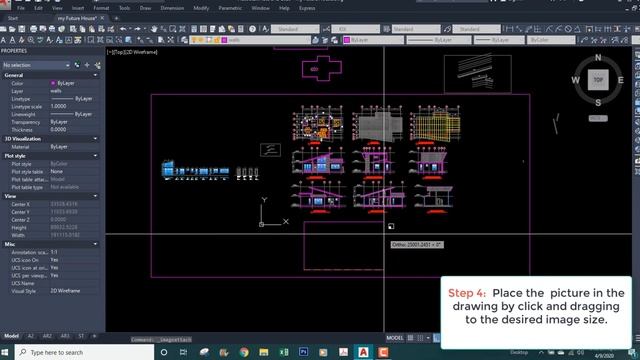Click the Layer Previous icon beside the layer list

(325, 40)
